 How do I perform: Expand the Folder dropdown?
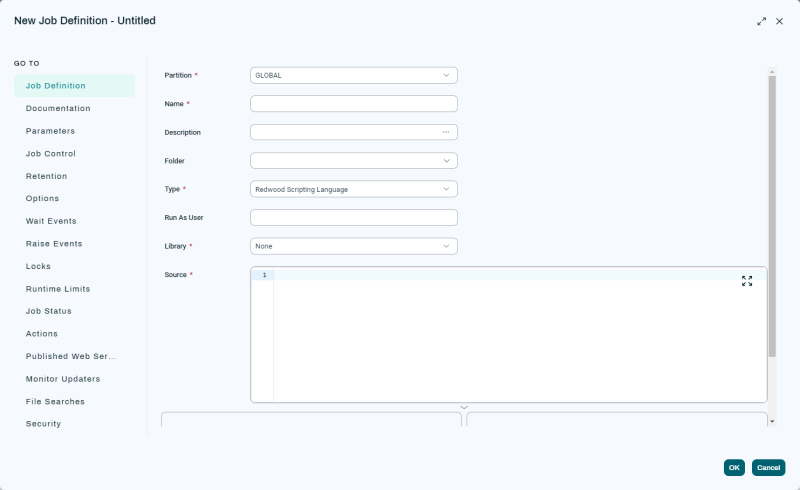(446, 160)
